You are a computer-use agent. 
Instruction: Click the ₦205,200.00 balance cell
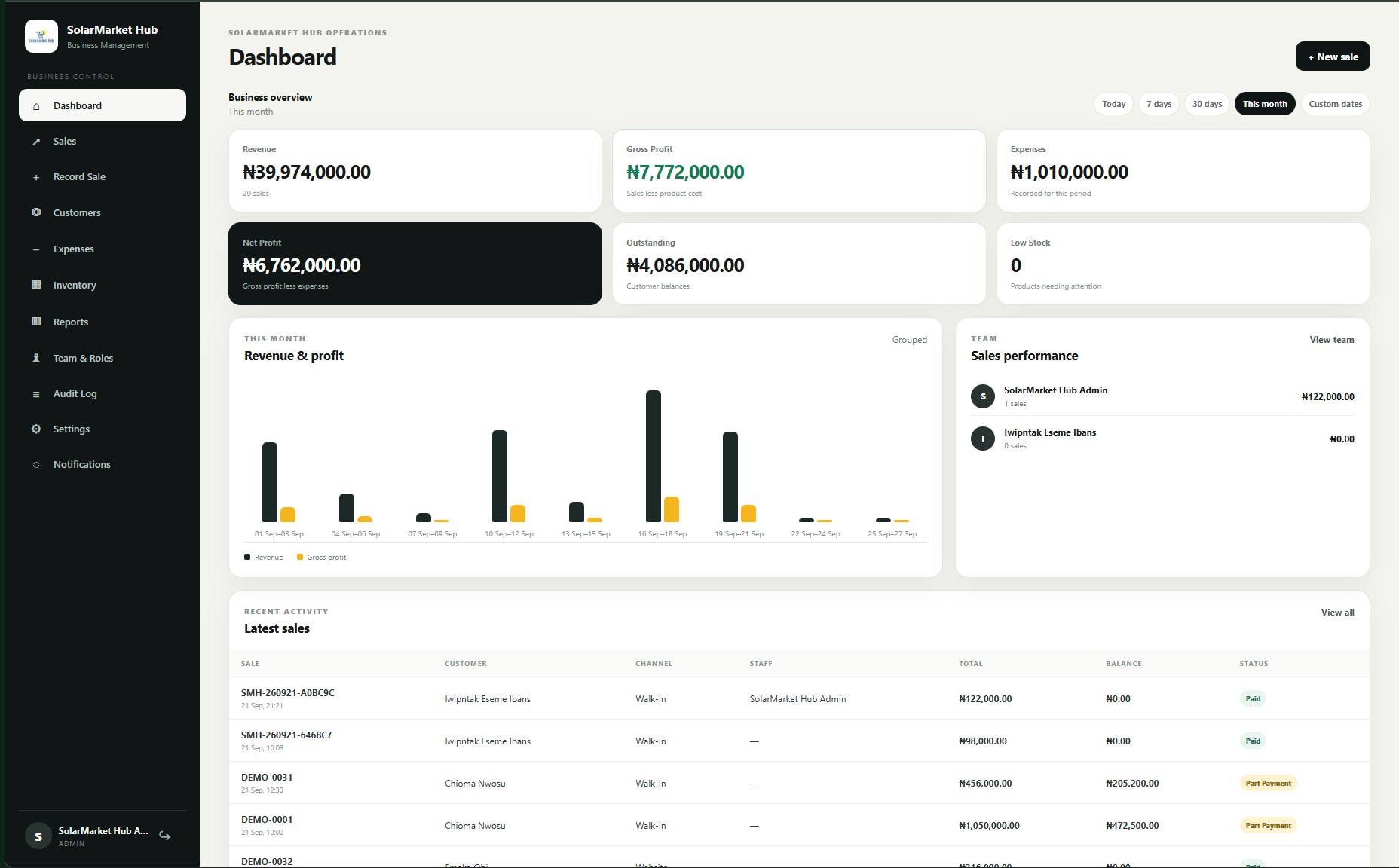coord(1132,784)
